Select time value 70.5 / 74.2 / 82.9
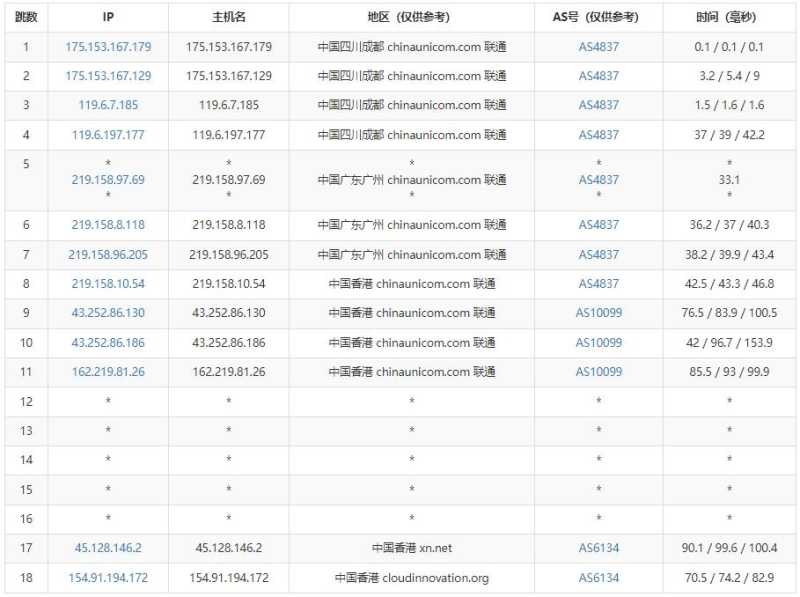This screenshot has width=800, height=597. pos(729,578)
